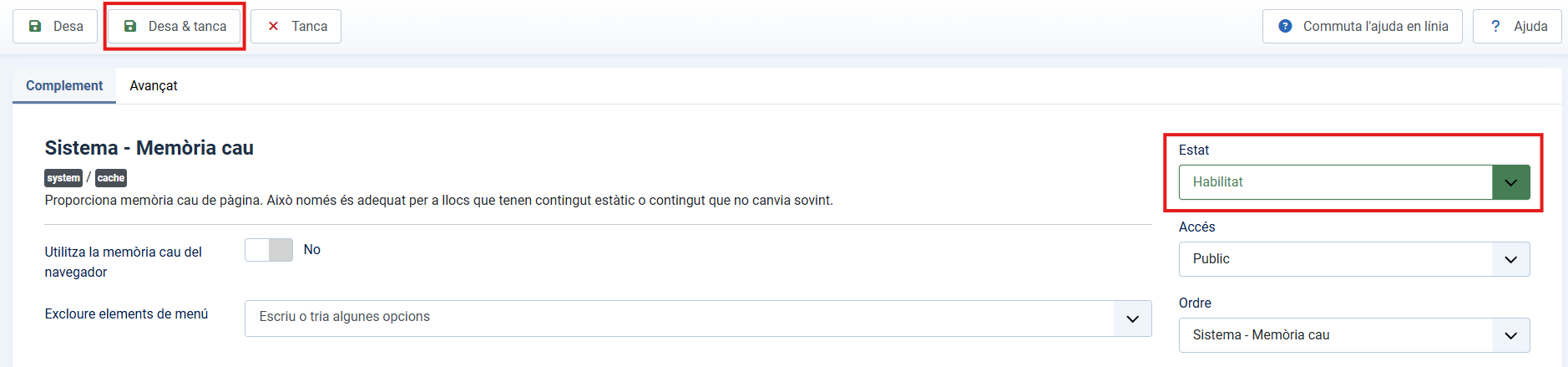
Task: Toggle the browser cache switch
Action: click(269, 250)
